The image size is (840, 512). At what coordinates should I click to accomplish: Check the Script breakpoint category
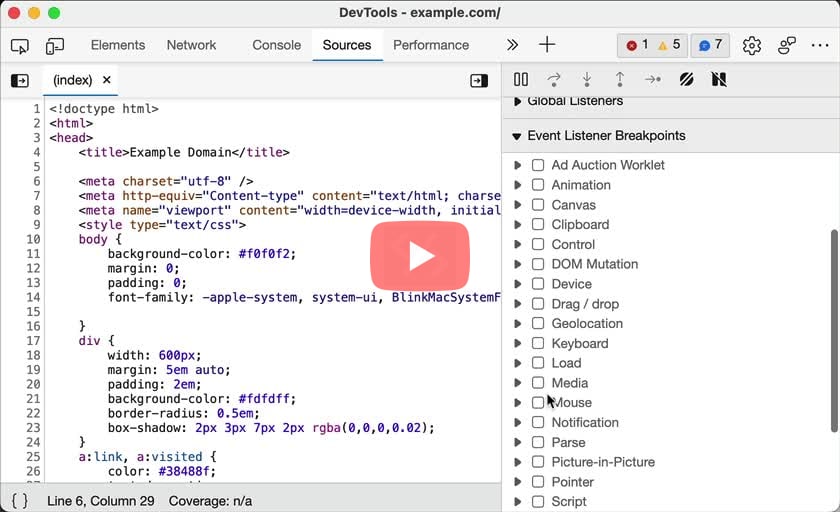coord(538,502)
